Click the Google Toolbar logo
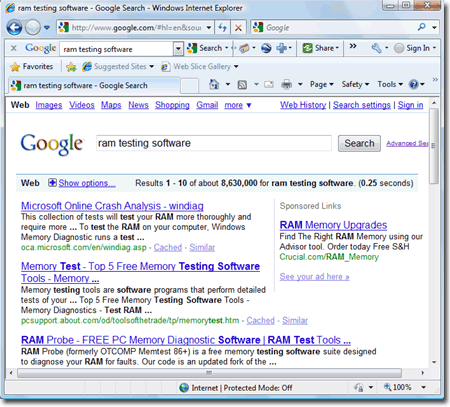 click(41, 48)
